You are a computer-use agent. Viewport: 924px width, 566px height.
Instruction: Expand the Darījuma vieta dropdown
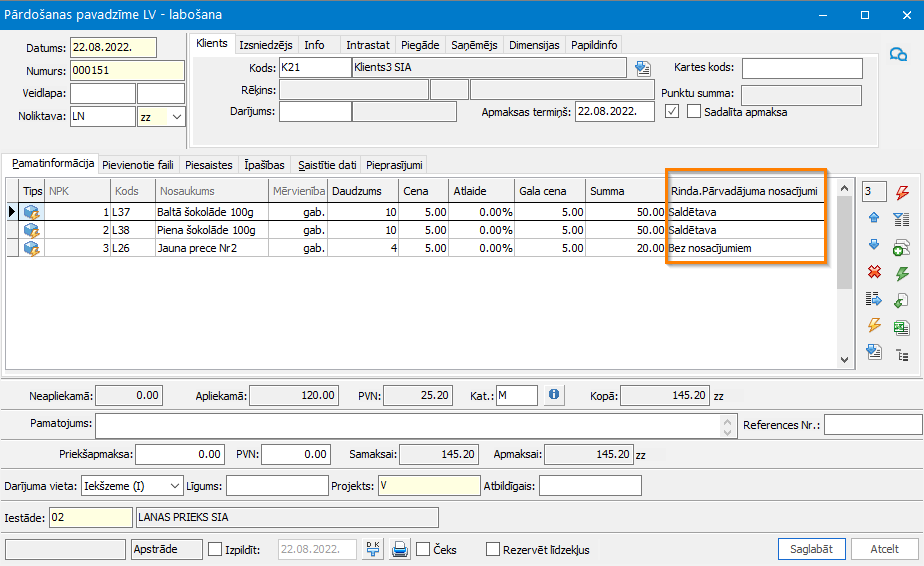(175, 485)
